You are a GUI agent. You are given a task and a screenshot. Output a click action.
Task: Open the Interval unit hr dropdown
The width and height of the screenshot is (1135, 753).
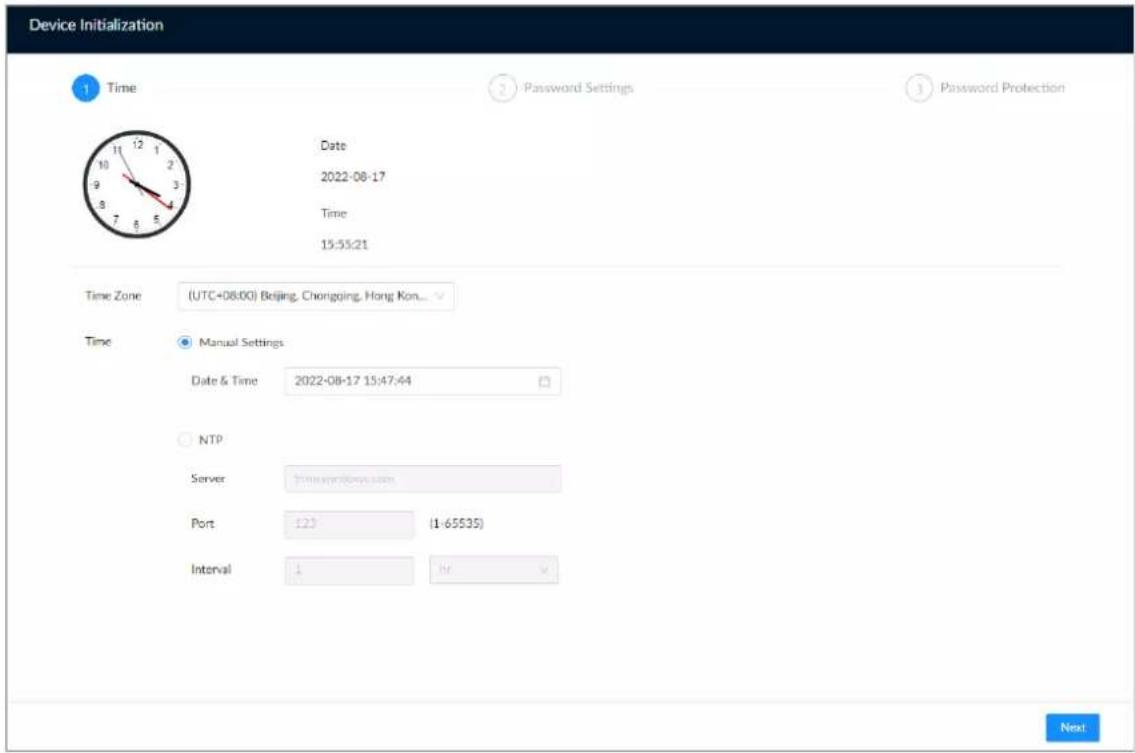tap(494, 570)
